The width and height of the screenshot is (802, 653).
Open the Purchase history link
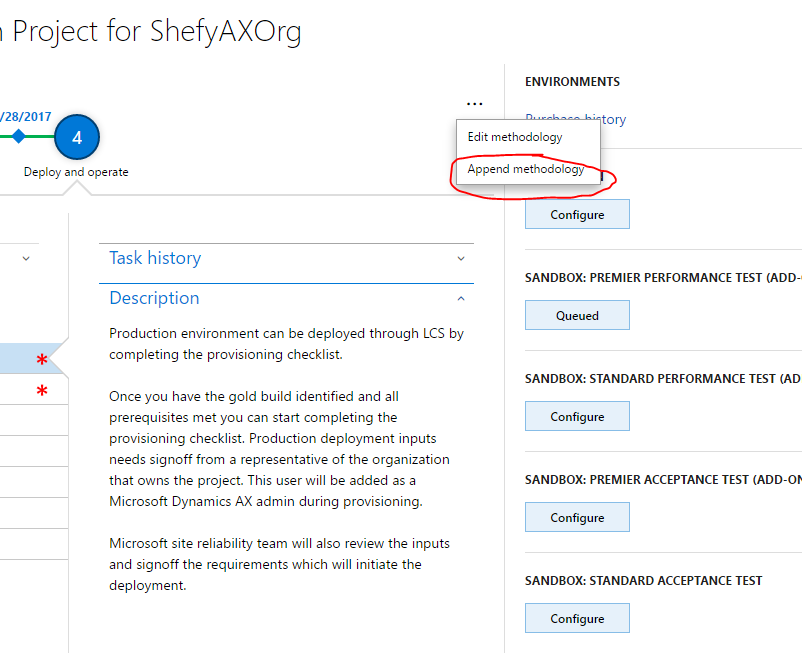click(575, 119)
